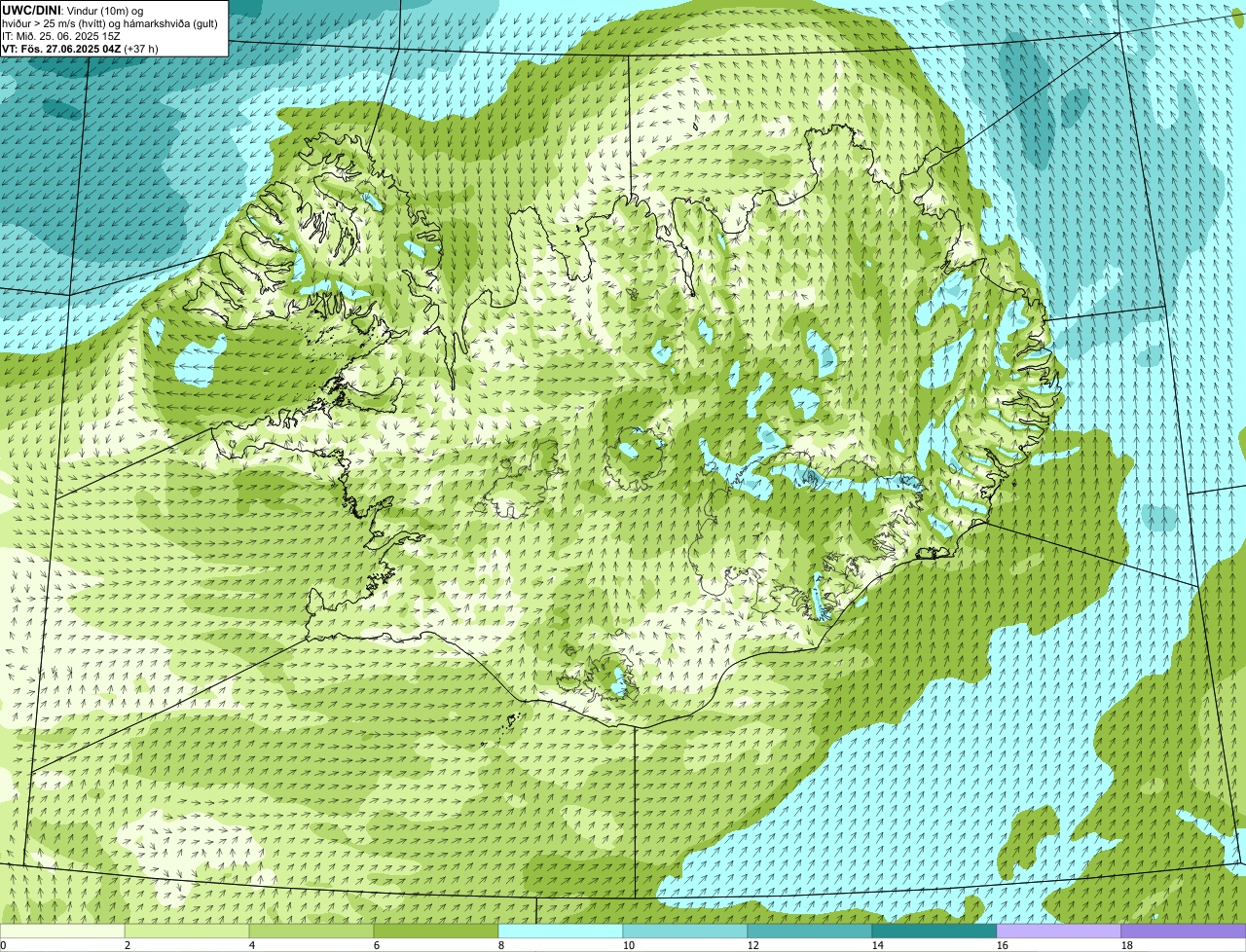Image resolution: width=1246 pixels, height=952 pixels.
Task: Click the '0' label on the color scale
Action: [4, 945]
